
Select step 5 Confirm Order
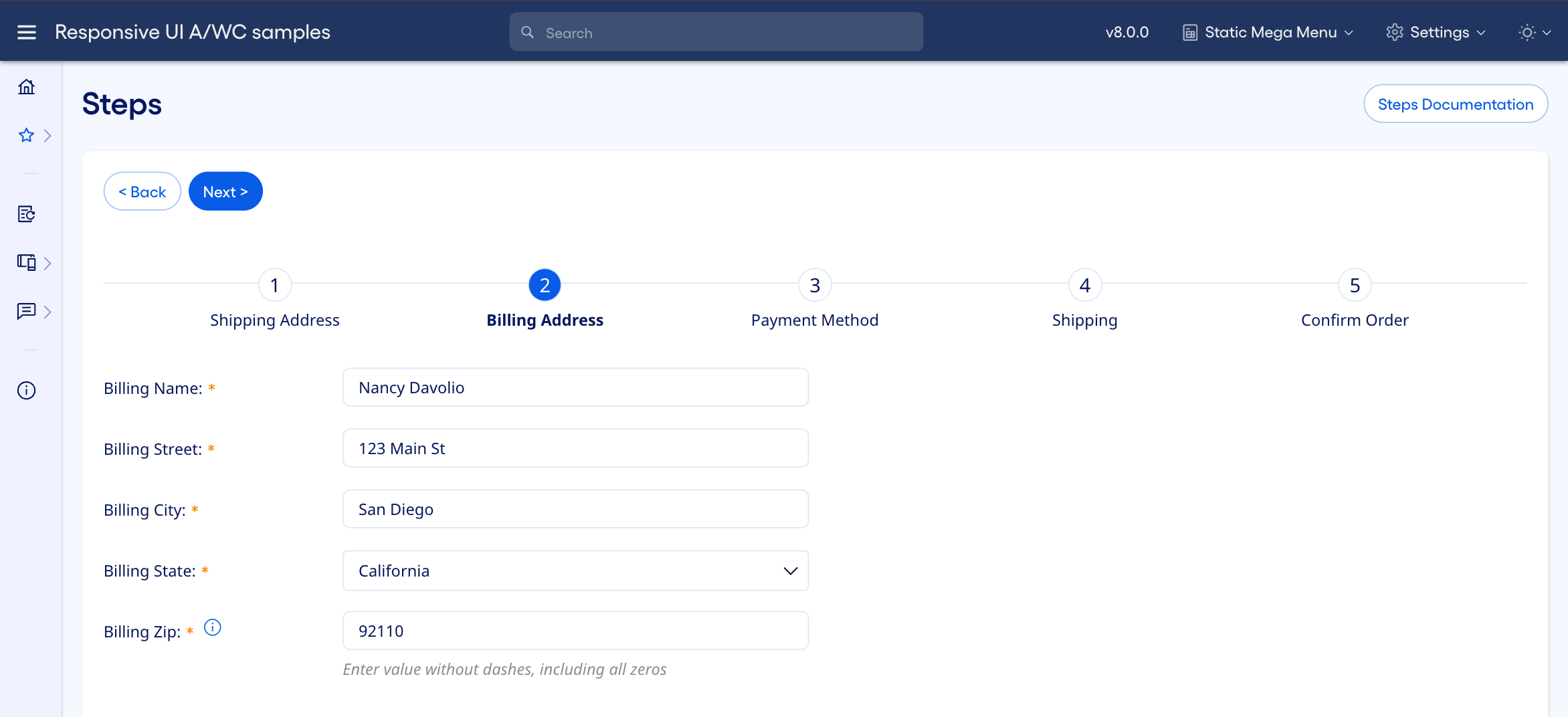pos(1355,286)
